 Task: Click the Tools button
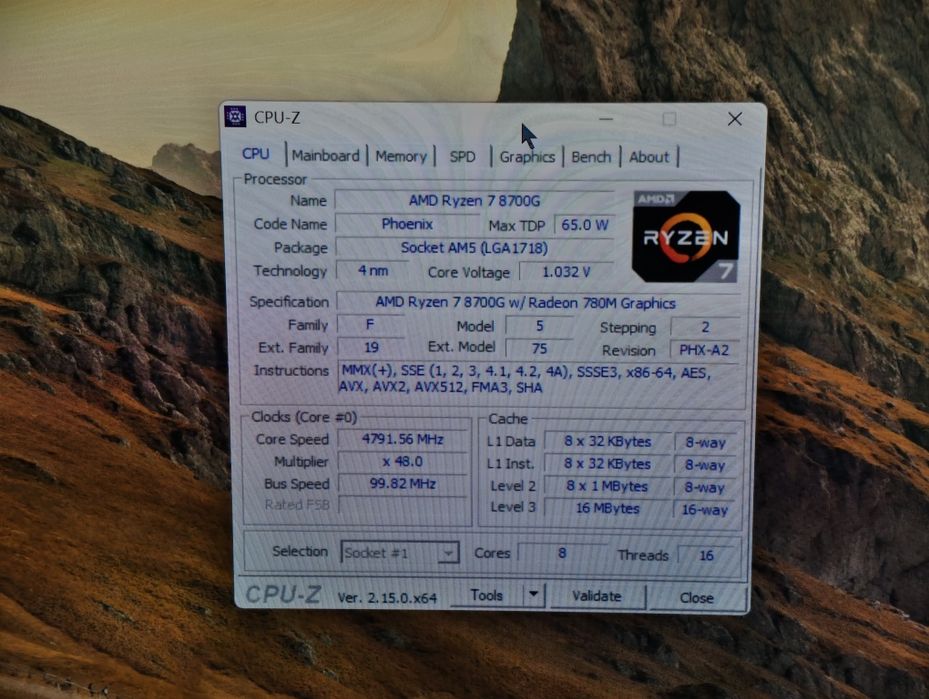click(x=486, y=595)
